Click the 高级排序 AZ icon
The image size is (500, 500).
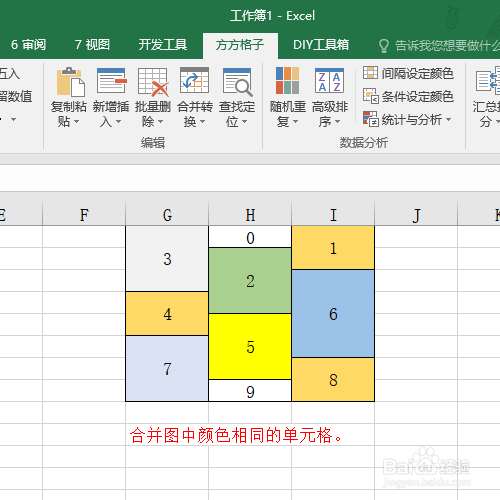coord(329,80)
